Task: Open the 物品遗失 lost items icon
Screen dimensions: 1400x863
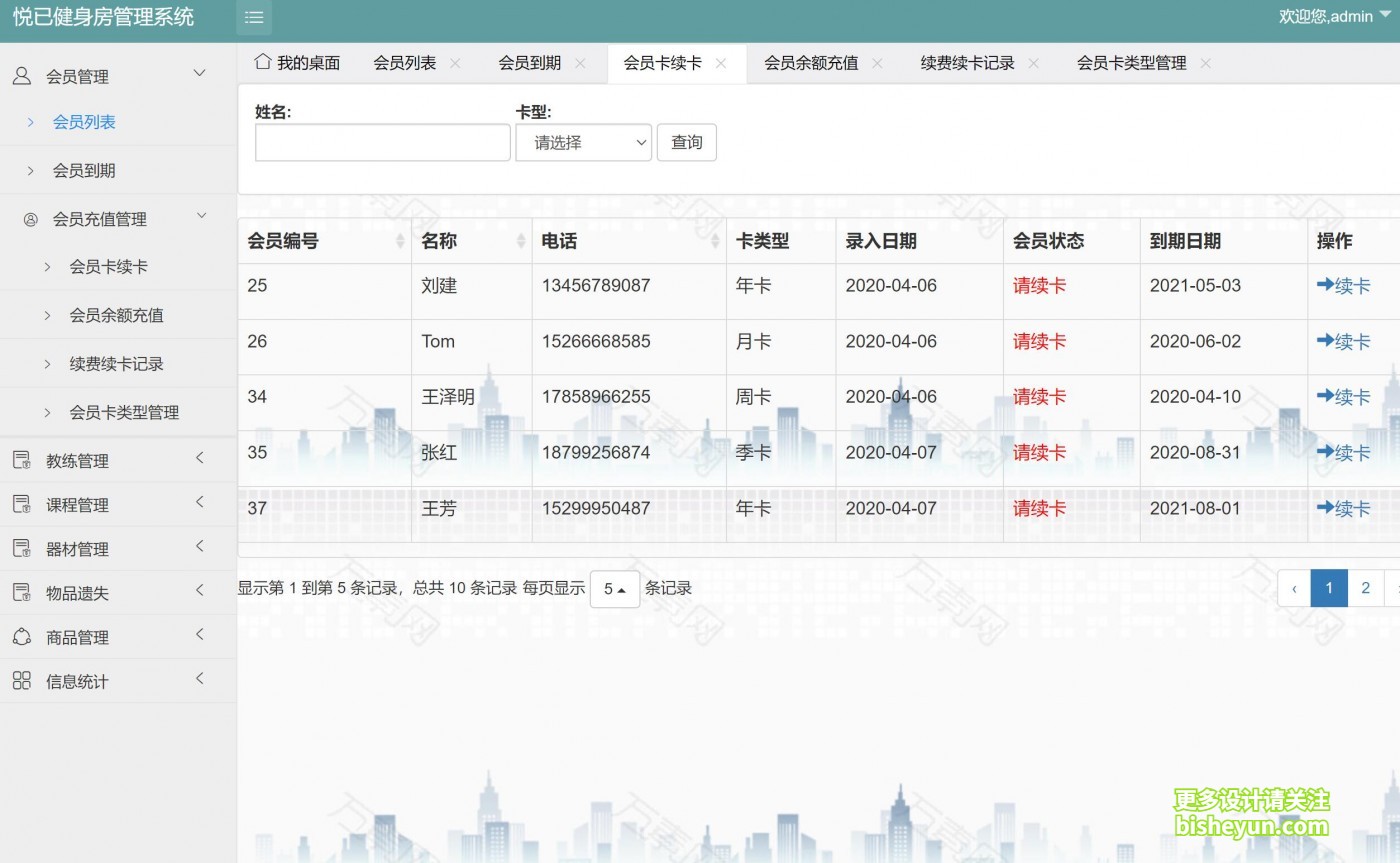Action: pyautogui.click(x=20, y=592)
